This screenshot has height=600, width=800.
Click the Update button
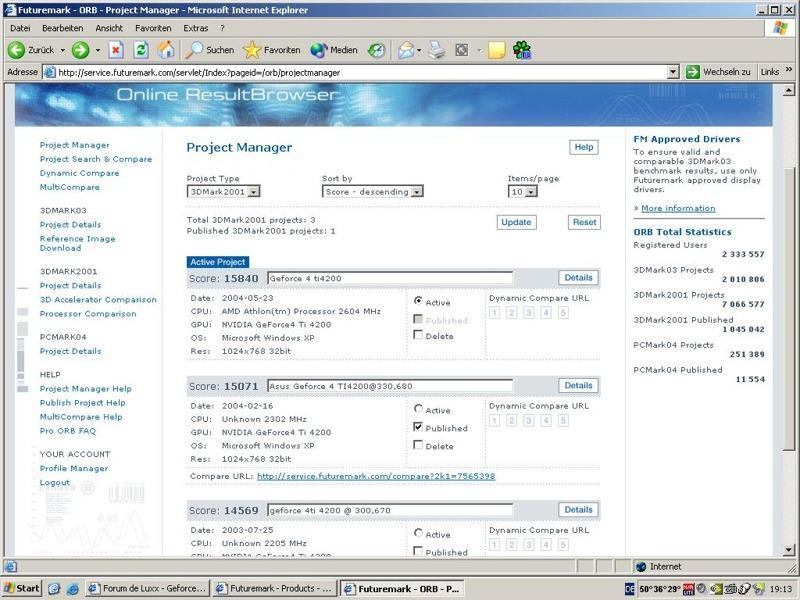coord(516,222)
